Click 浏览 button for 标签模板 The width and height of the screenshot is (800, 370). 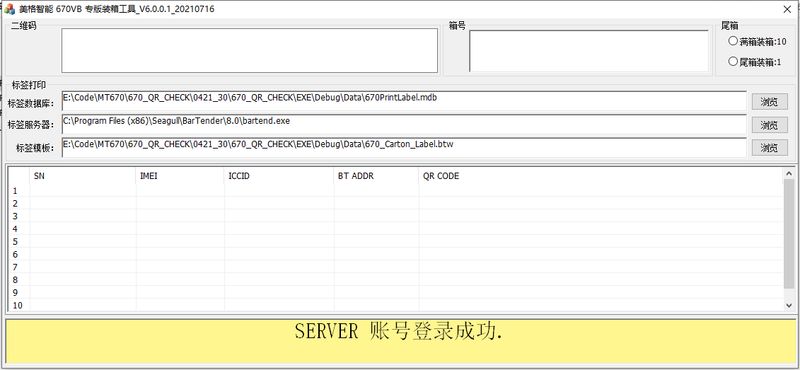769,147
